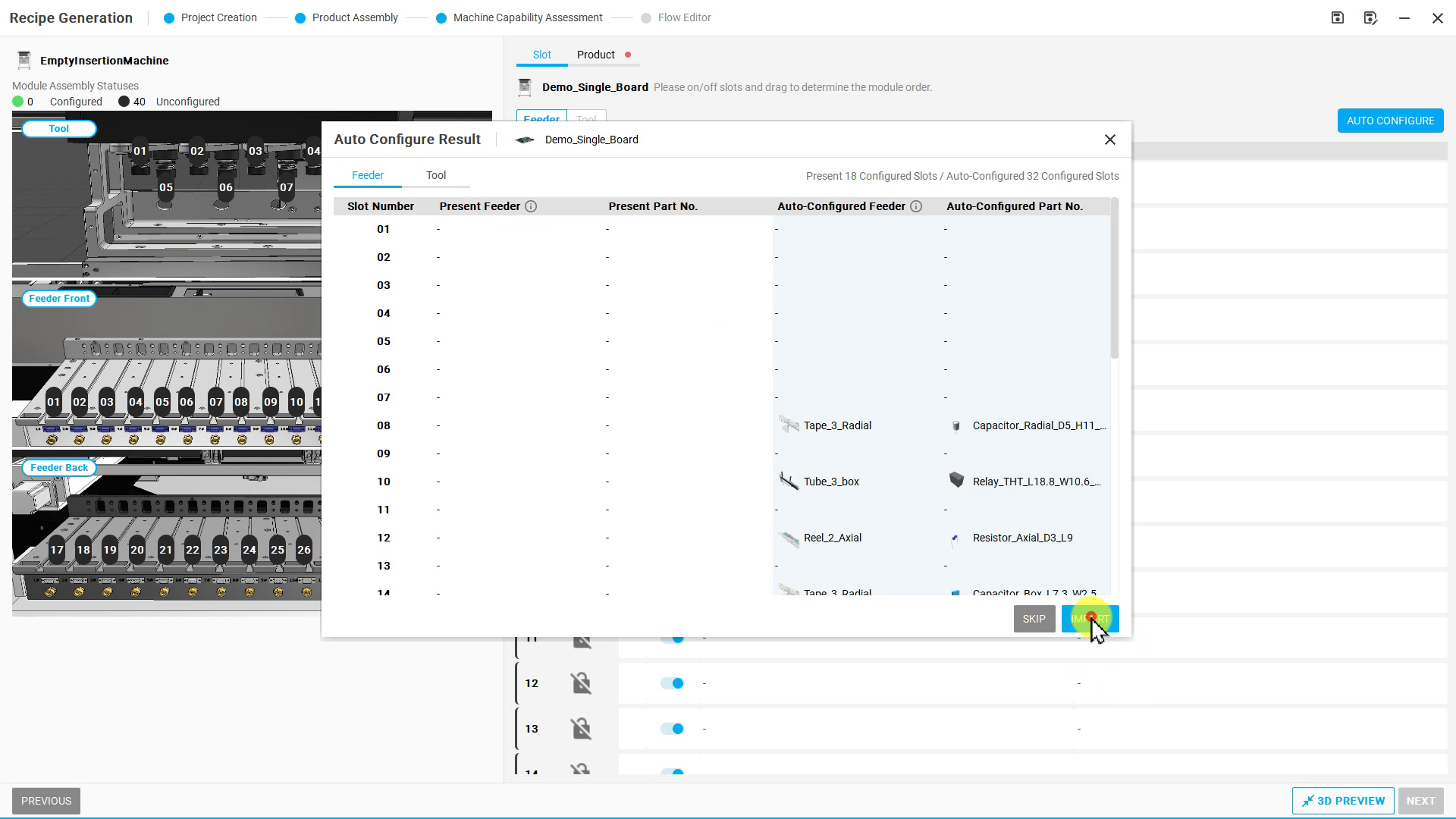Go to Product Assembly step
Viewport: 1456px width, 819px height.
347,17
